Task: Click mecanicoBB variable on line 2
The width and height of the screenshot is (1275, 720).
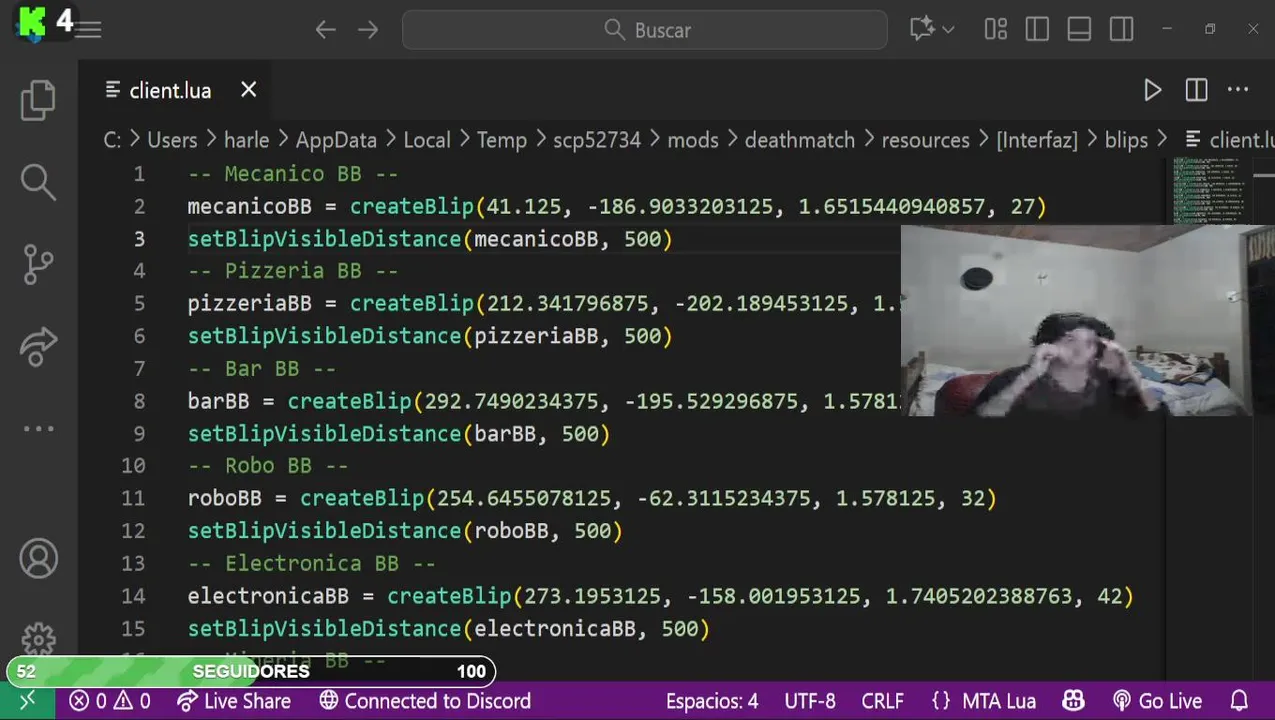Action: [249, 206]
